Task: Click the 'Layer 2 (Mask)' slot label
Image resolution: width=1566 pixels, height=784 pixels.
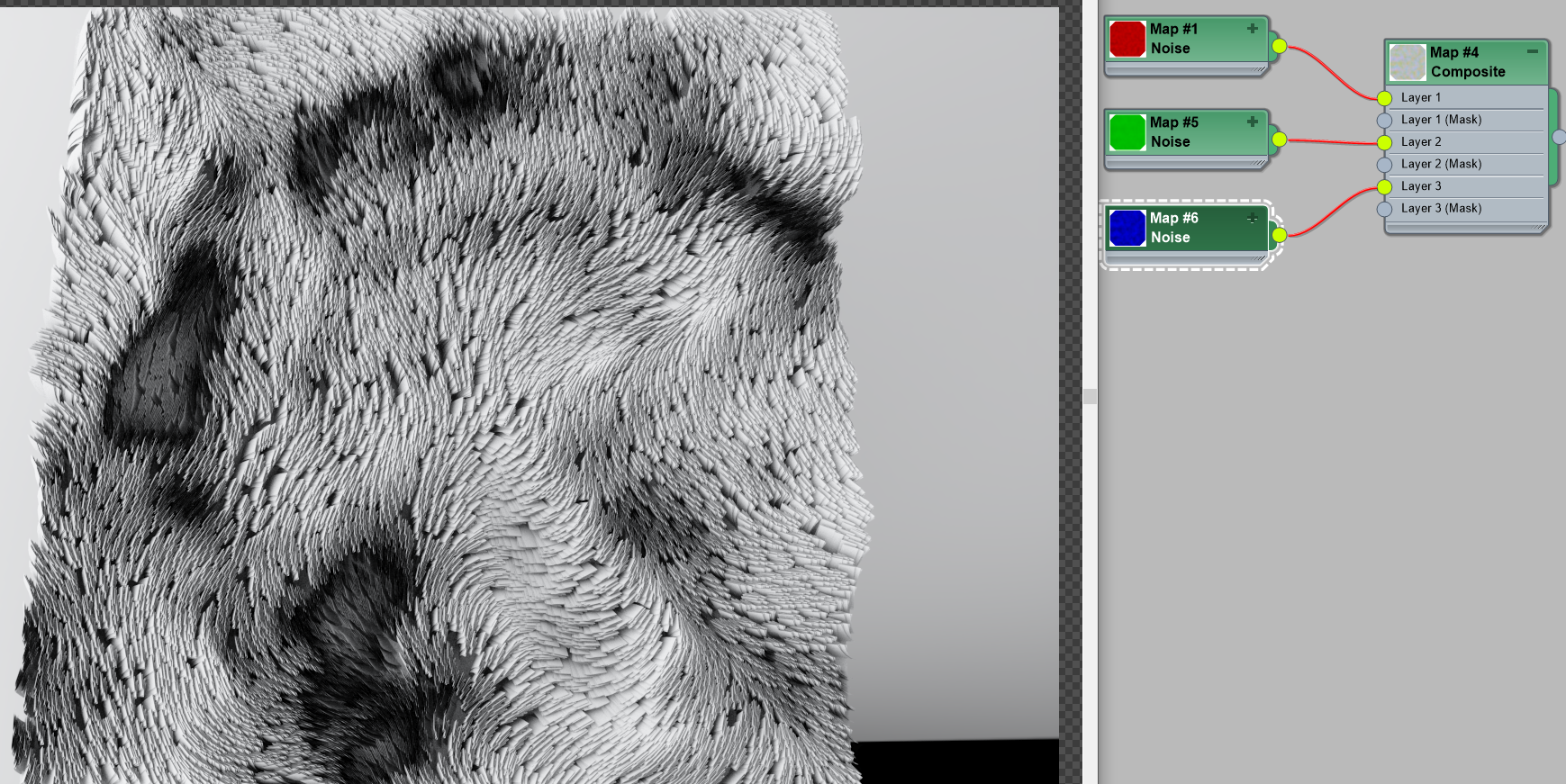Action: [1441, 164]
